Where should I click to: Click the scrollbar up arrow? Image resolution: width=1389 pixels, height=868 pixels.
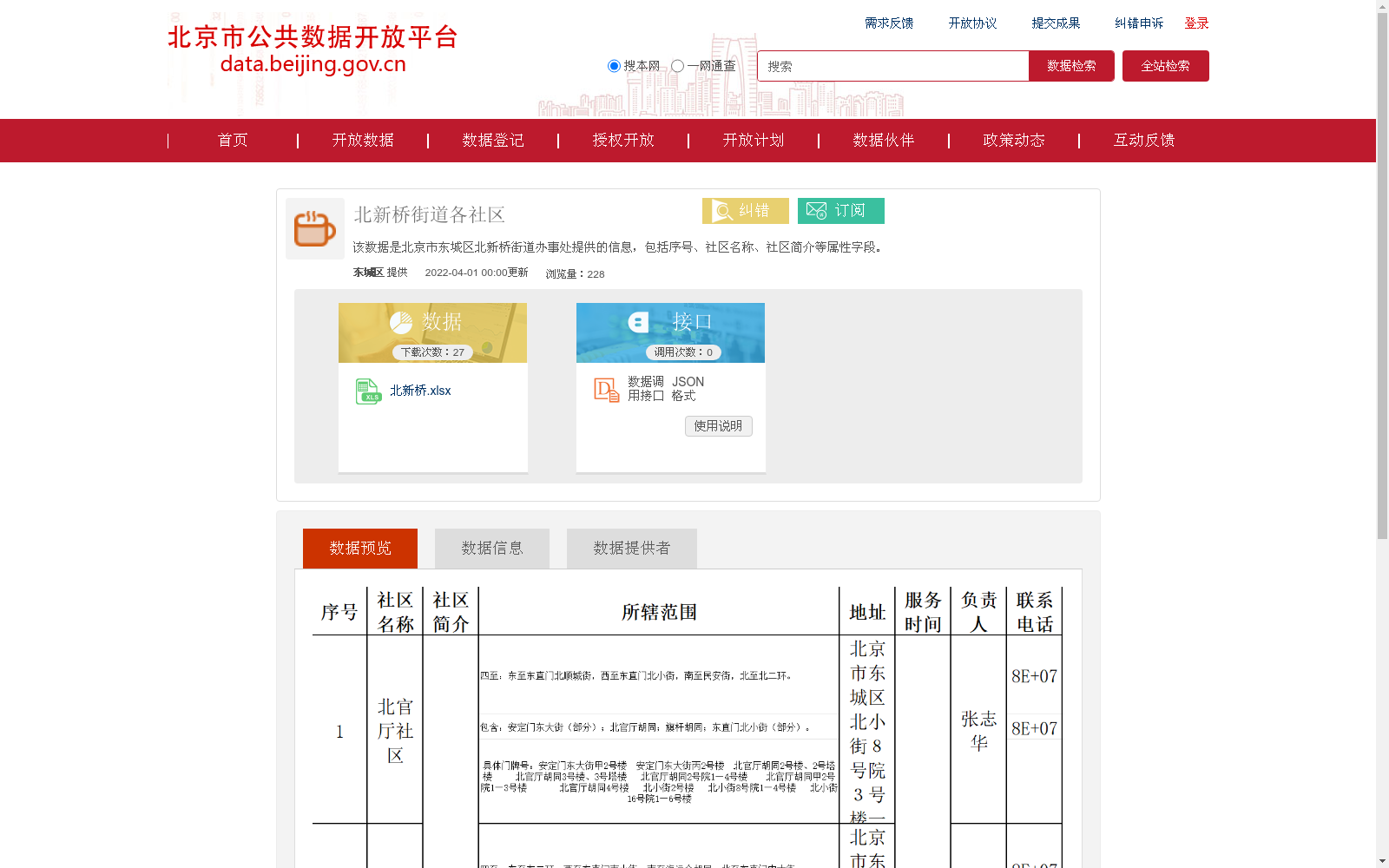(x=1382, y=6)
